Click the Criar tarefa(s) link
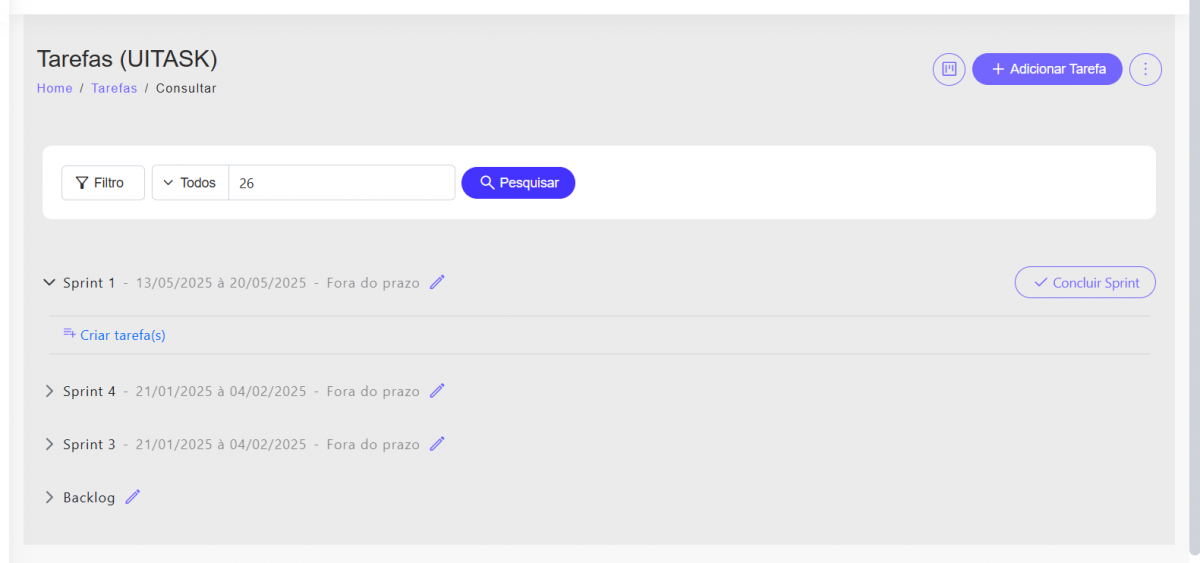Image resolution: width=1200 pixels, height=563 pixels. [123, 335]
